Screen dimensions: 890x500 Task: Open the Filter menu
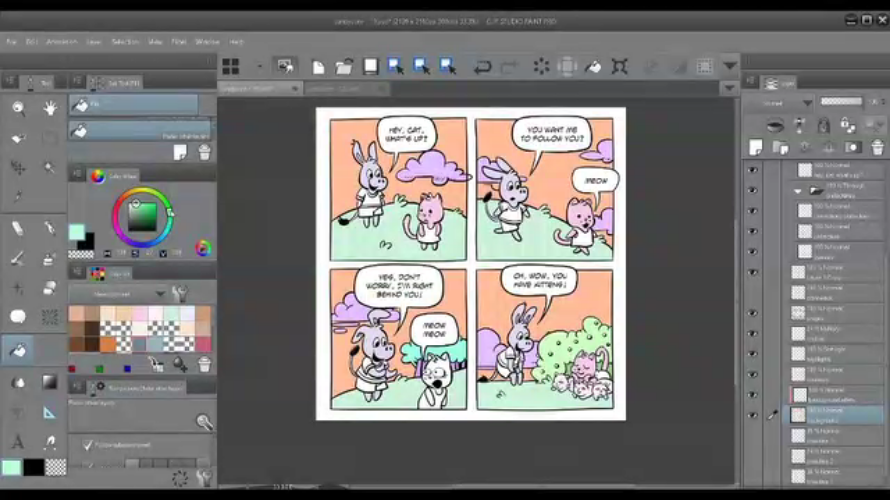(179, 41)
